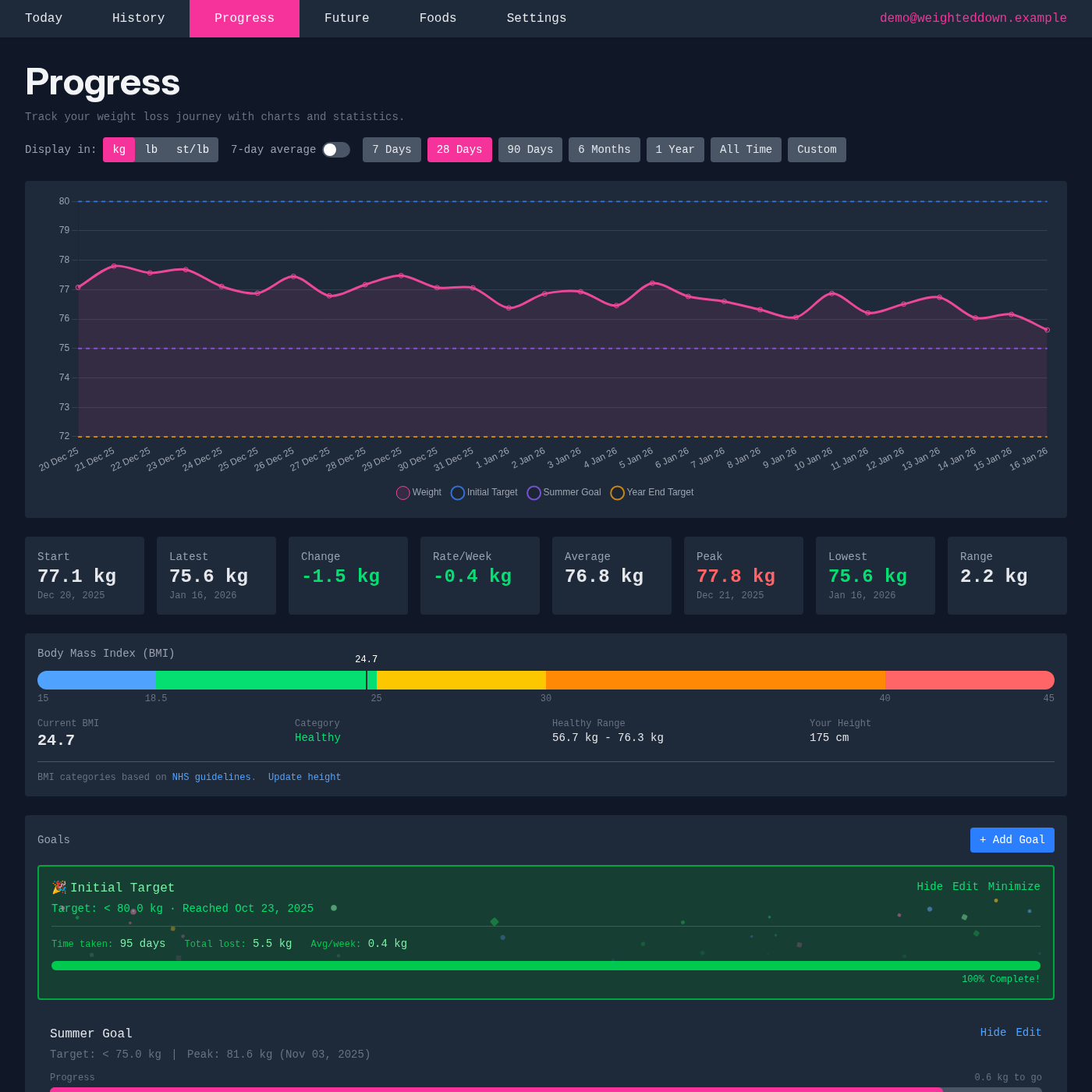Click the Initial Target legend marker
Viewport: 1092px width, 1092px height.
pos(457,493)
